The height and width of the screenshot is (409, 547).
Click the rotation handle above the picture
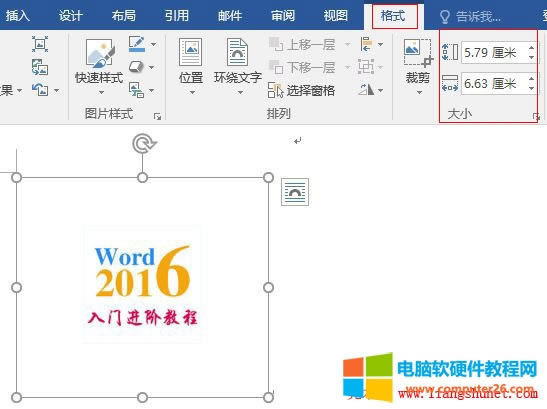144,143
